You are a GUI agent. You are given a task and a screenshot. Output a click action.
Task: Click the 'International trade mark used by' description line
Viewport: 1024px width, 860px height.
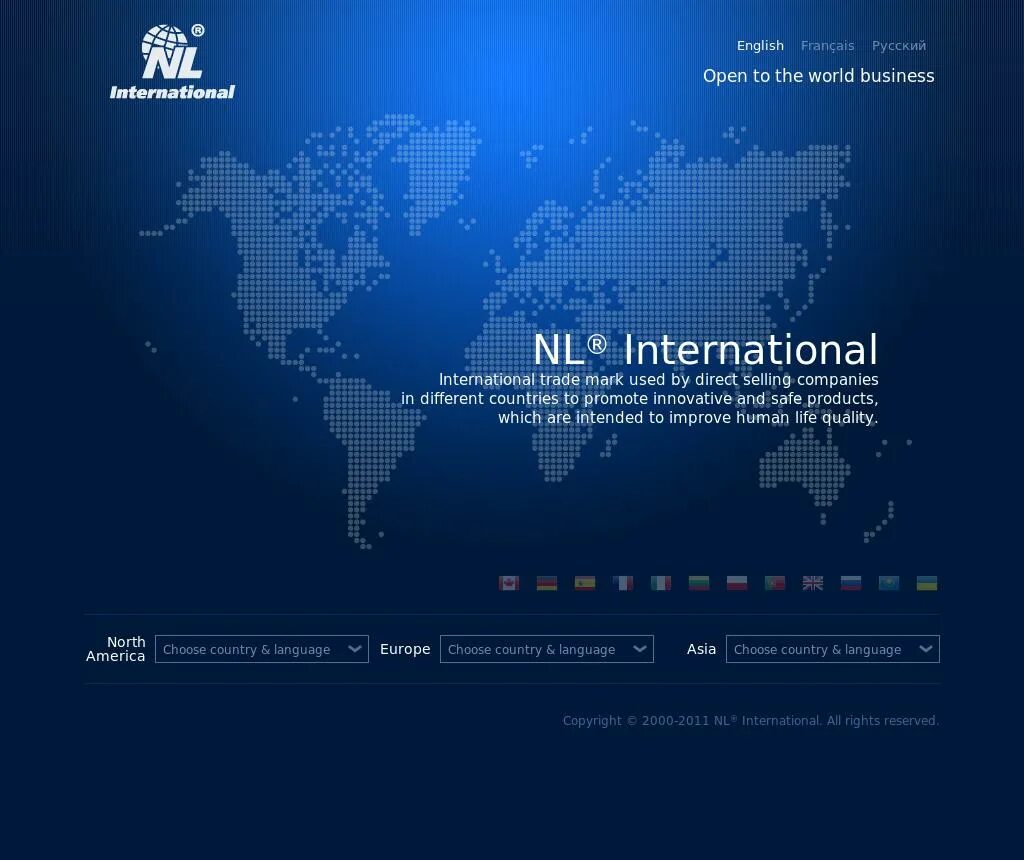click(x=658, y=379)
